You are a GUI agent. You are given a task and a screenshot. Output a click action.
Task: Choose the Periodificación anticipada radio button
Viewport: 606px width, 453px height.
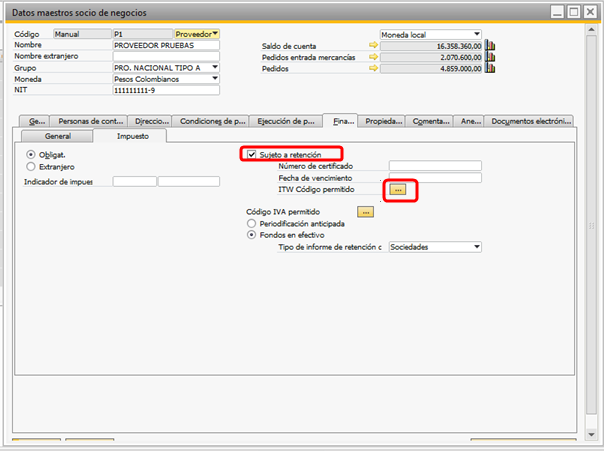coord(251,224)
